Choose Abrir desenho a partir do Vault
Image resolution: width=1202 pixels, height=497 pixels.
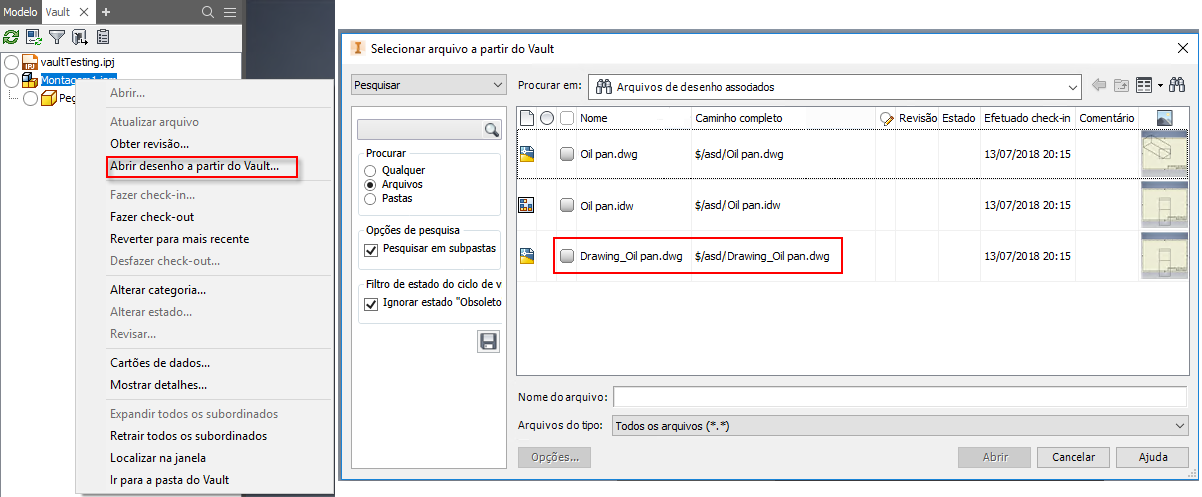point(194,166)
